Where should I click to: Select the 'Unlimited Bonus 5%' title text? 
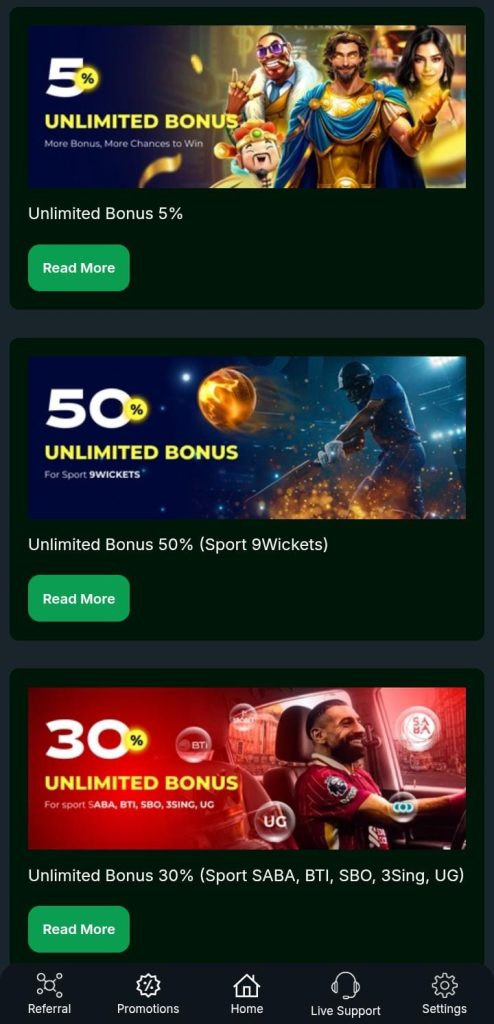[x=105, y=214]
